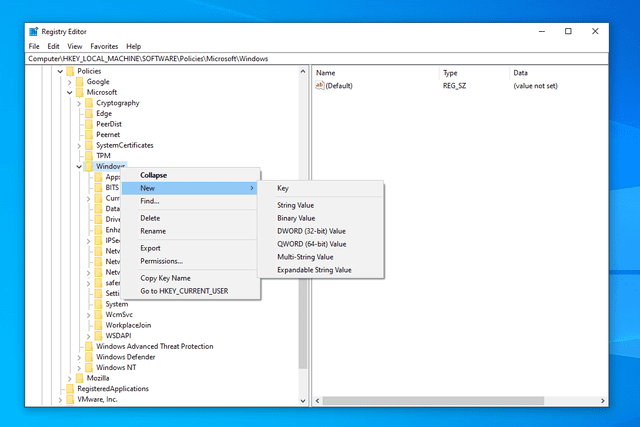Viewport: 640px width, 427px height.
Task: Click the (Default) string value icon
Action: (x=320, y=85)
